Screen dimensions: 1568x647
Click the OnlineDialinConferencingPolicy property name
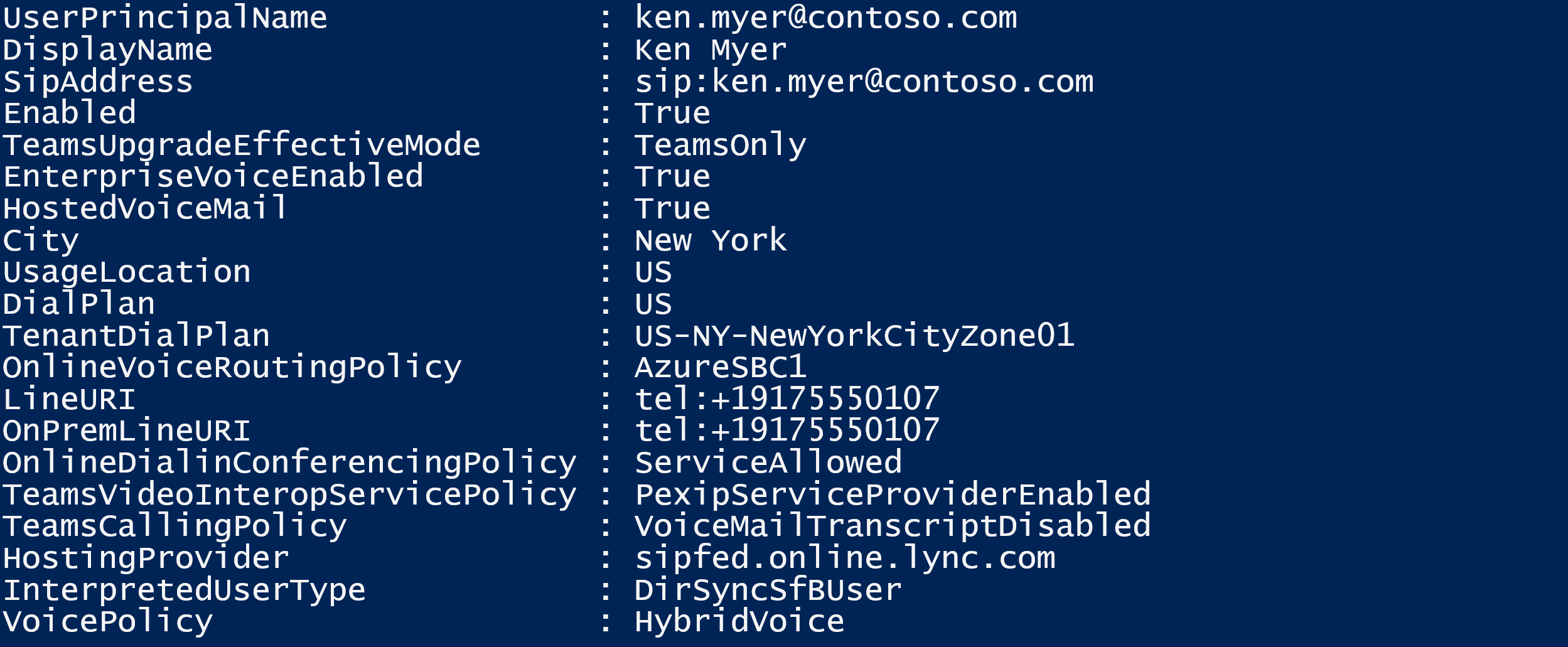click(289, 463)
